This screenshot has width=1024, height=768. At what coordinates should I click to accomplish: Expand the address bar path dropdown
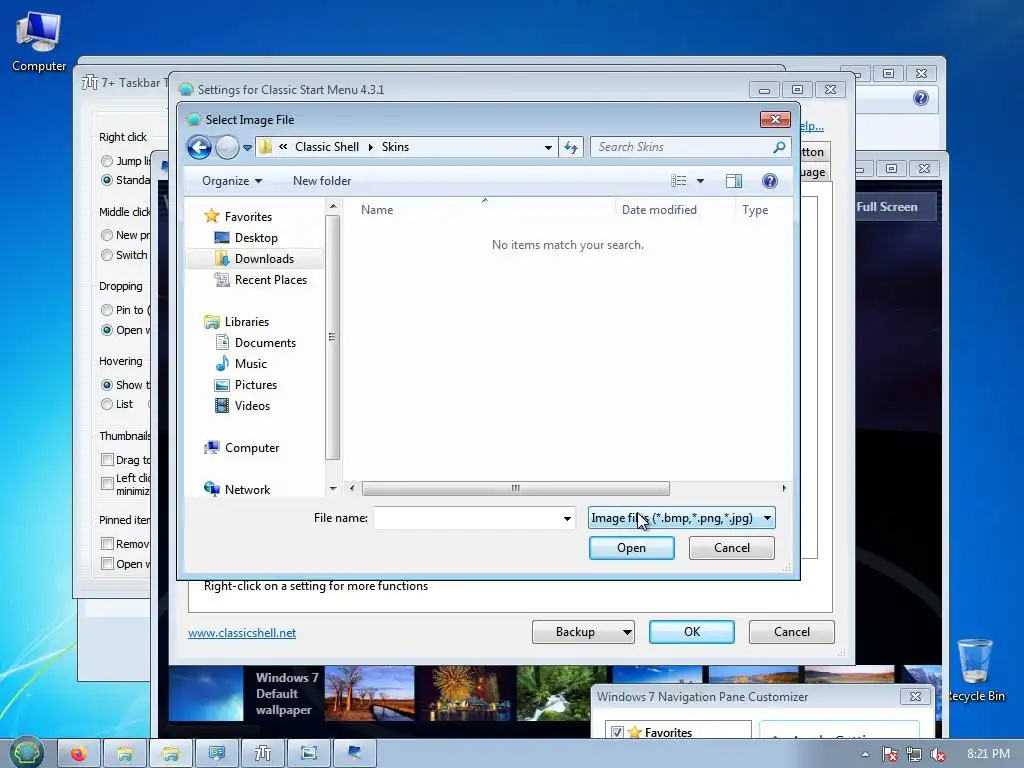point(548,148)
